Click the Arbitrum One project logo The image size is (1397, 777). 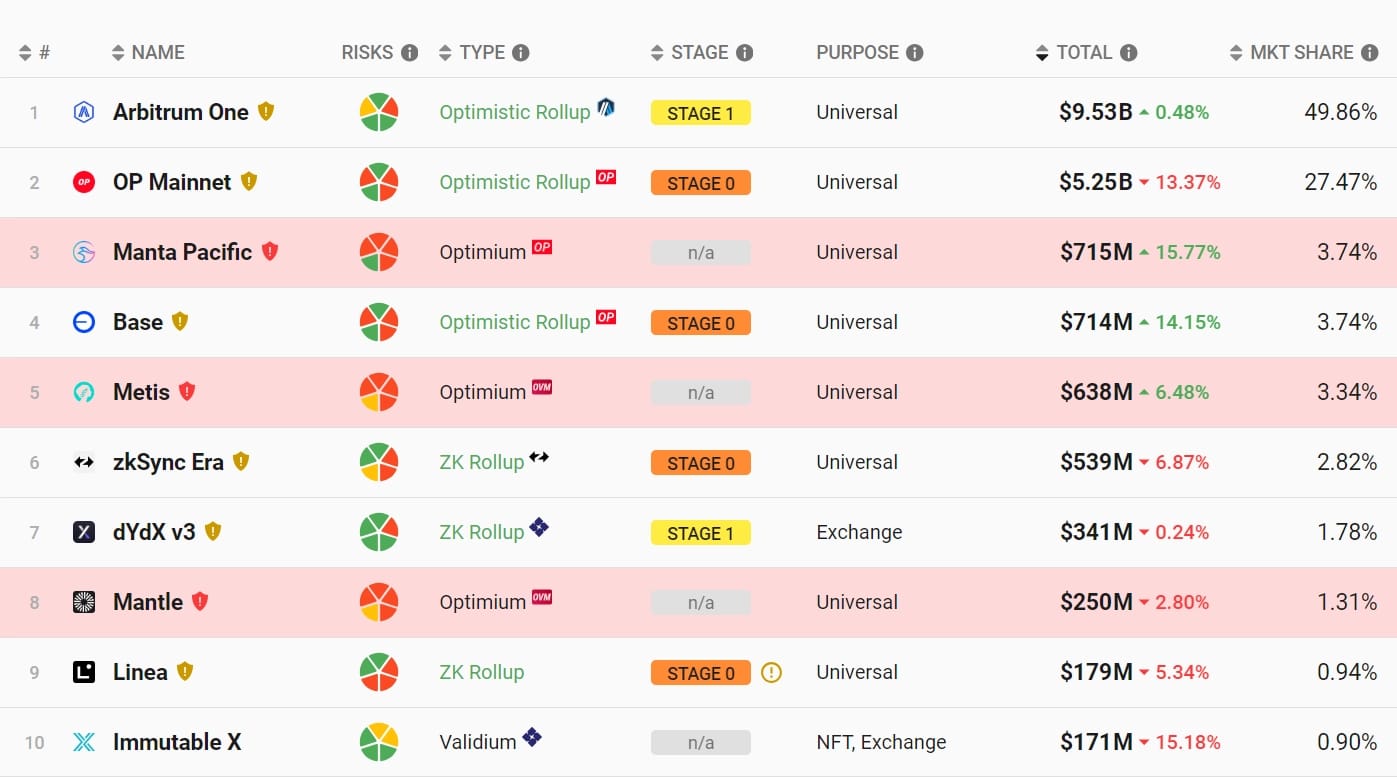point(84,112)
